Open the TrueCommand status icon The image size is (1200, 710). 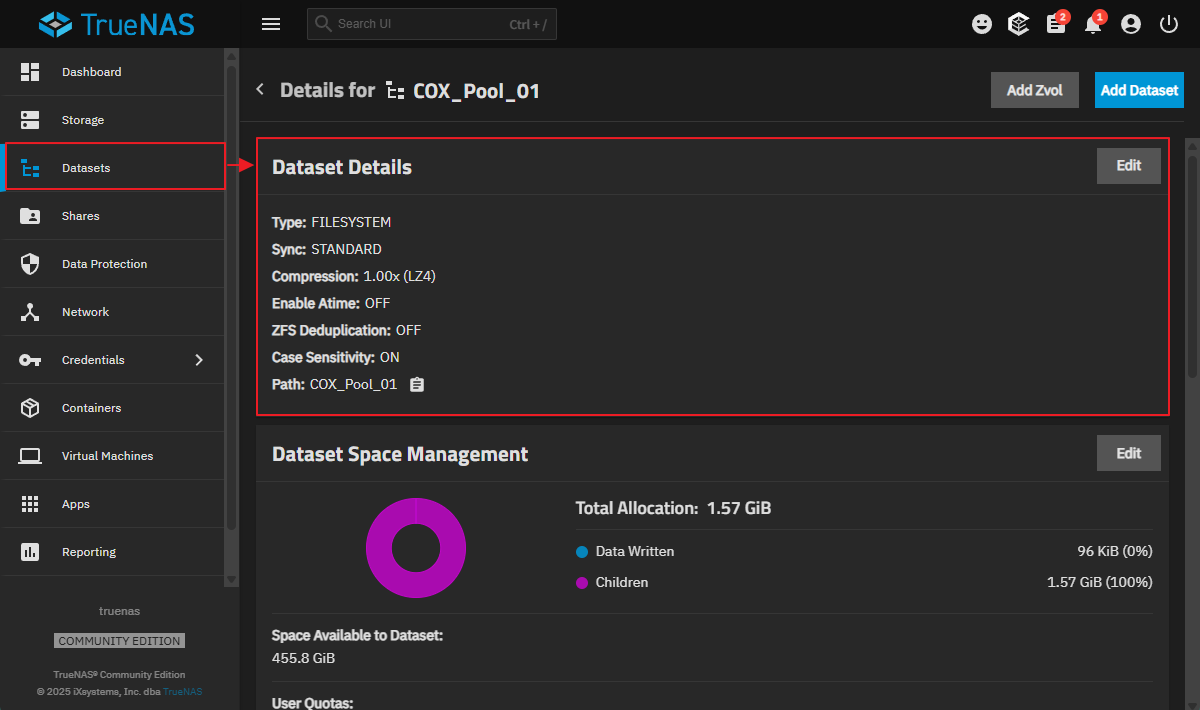click(1019, 24)
